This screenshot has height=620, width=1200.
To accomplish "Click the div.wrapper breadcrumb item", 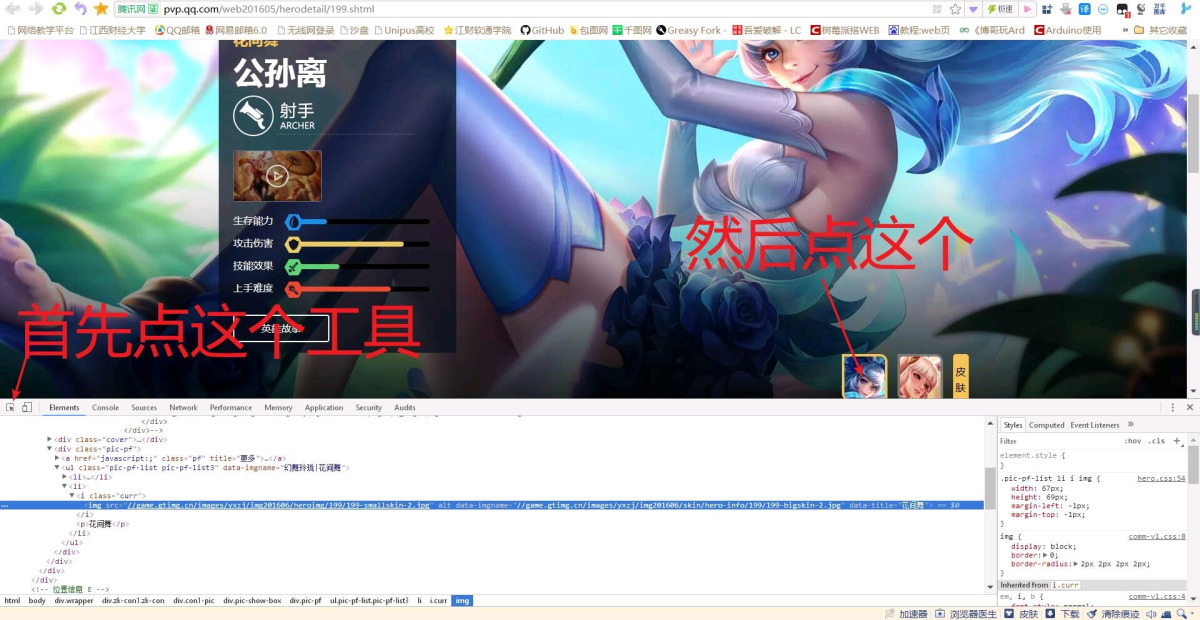I will click(75, 601).
